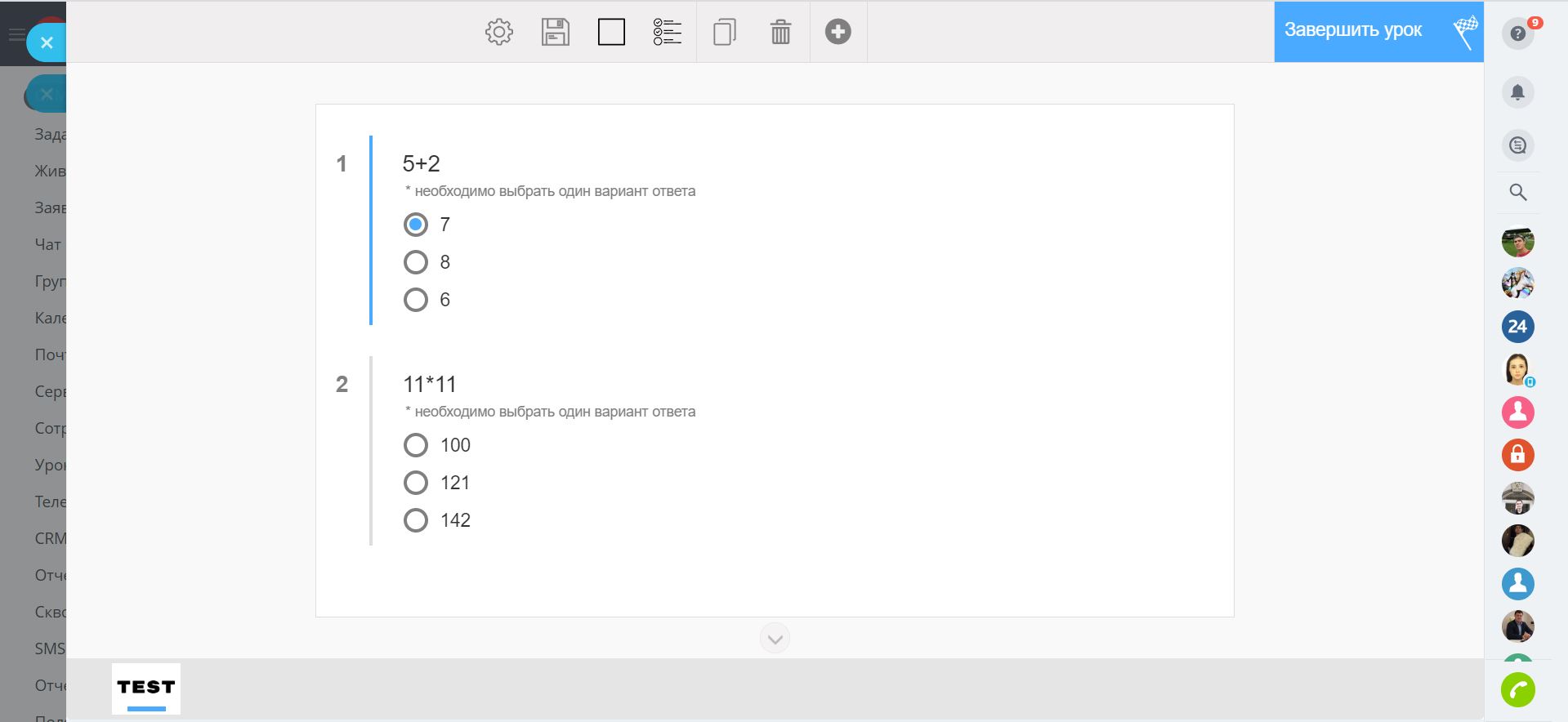Screen dimensions: 1568x722
Task: Click the copy pages icon
Action: click(725, 32)
